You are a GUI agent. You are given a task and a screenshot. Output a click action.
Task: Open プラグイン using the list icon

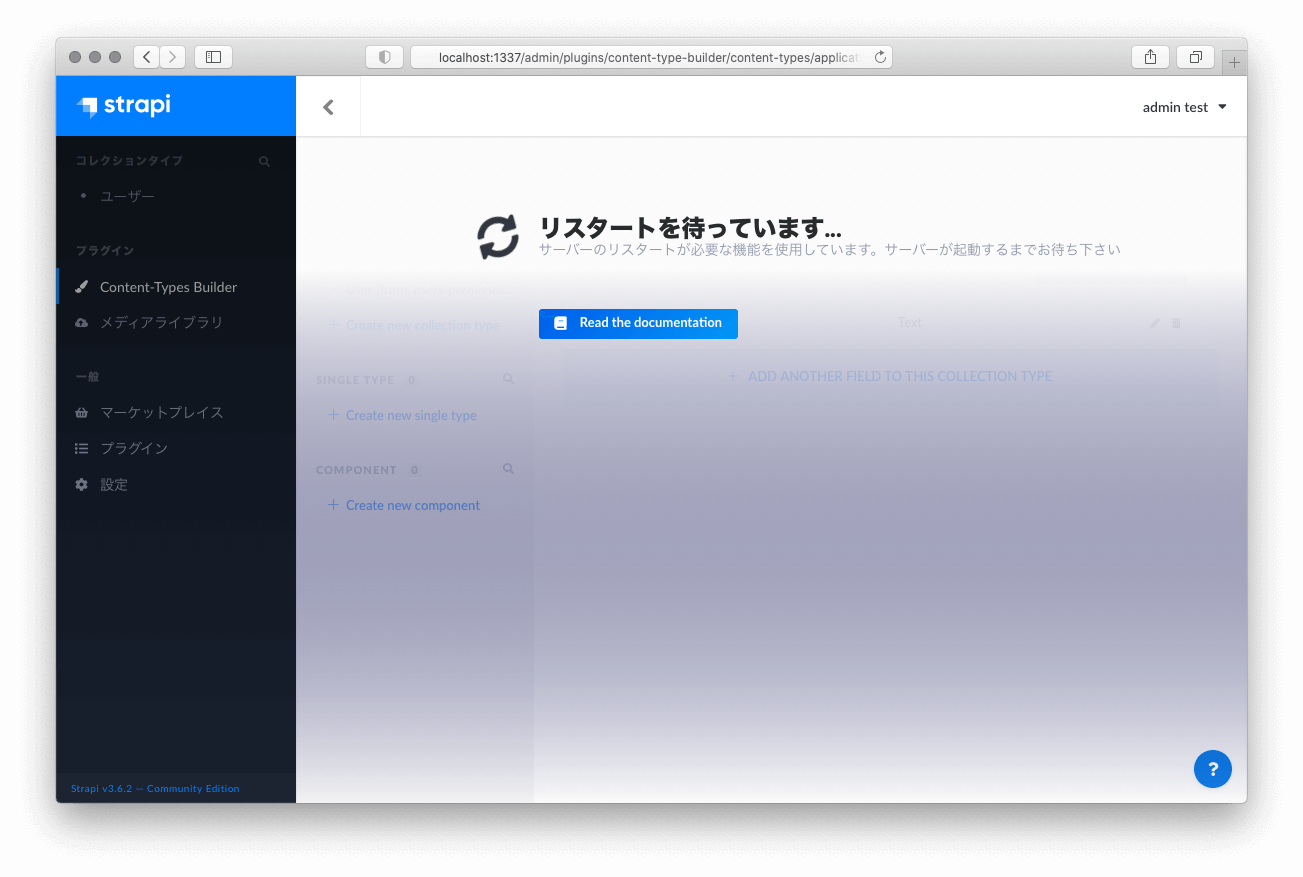[82, 448]
